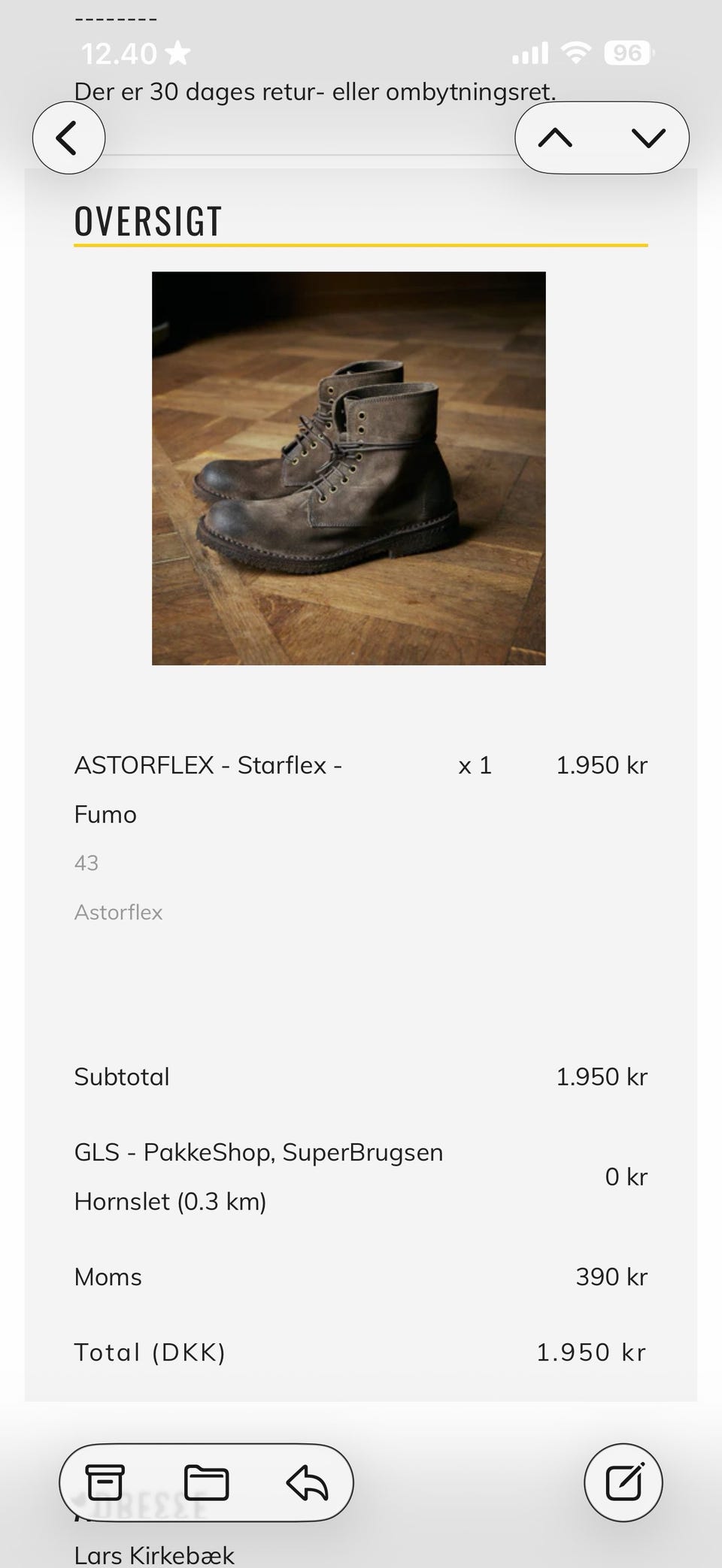Tap the battery level indicator
722x1568 pixels.
pyautogui.click(x=629, y=53)
